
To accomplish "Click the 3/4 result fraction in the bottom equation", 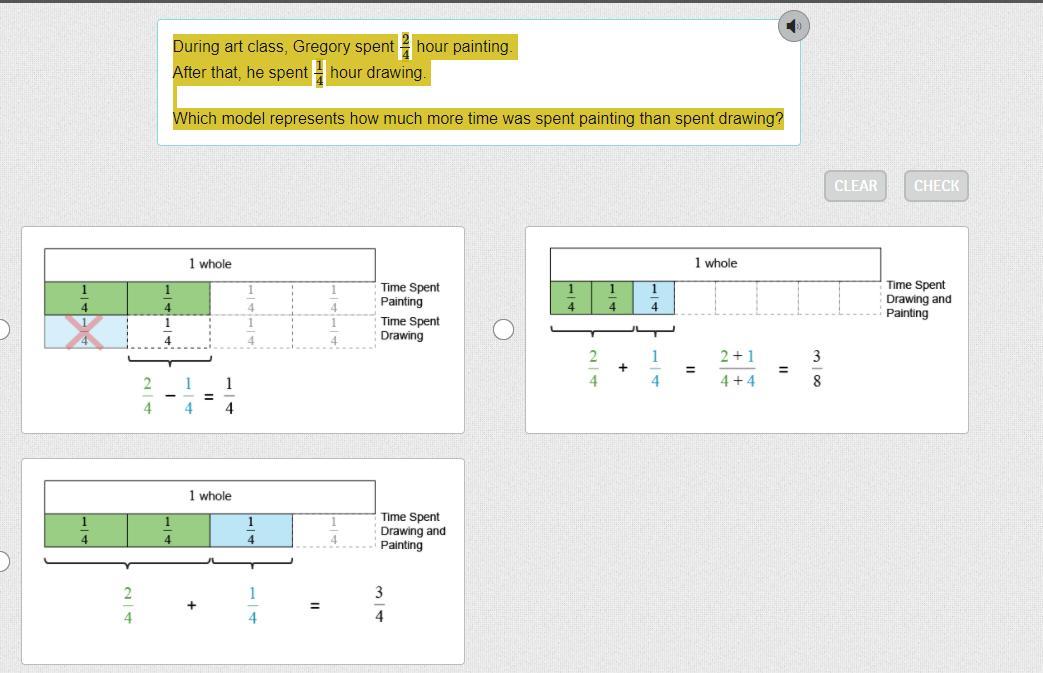I will (379, 604).
